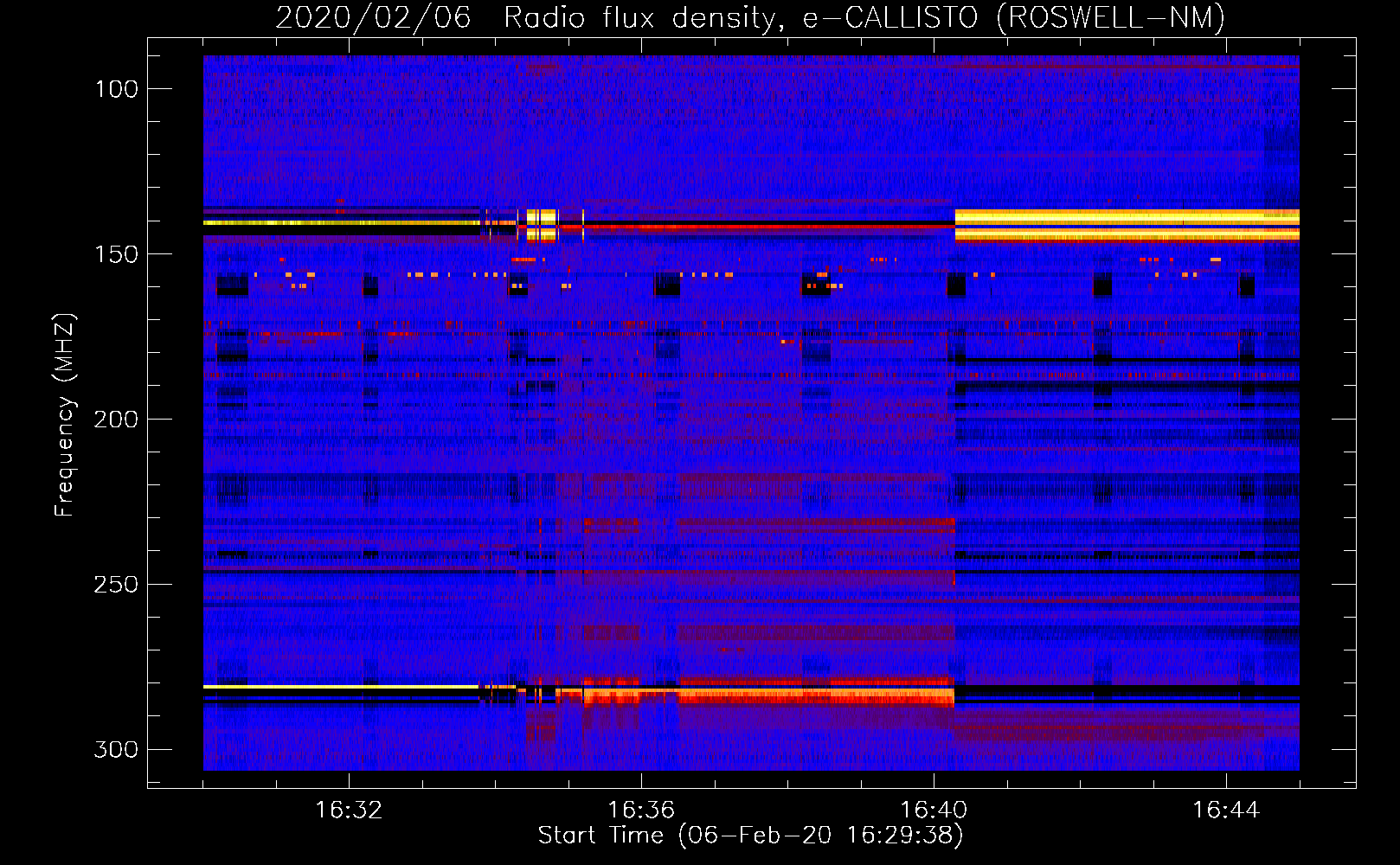Click the 16:32 time tick label
This screenshot has height=865, width=1400.
[x=349, y=811]
